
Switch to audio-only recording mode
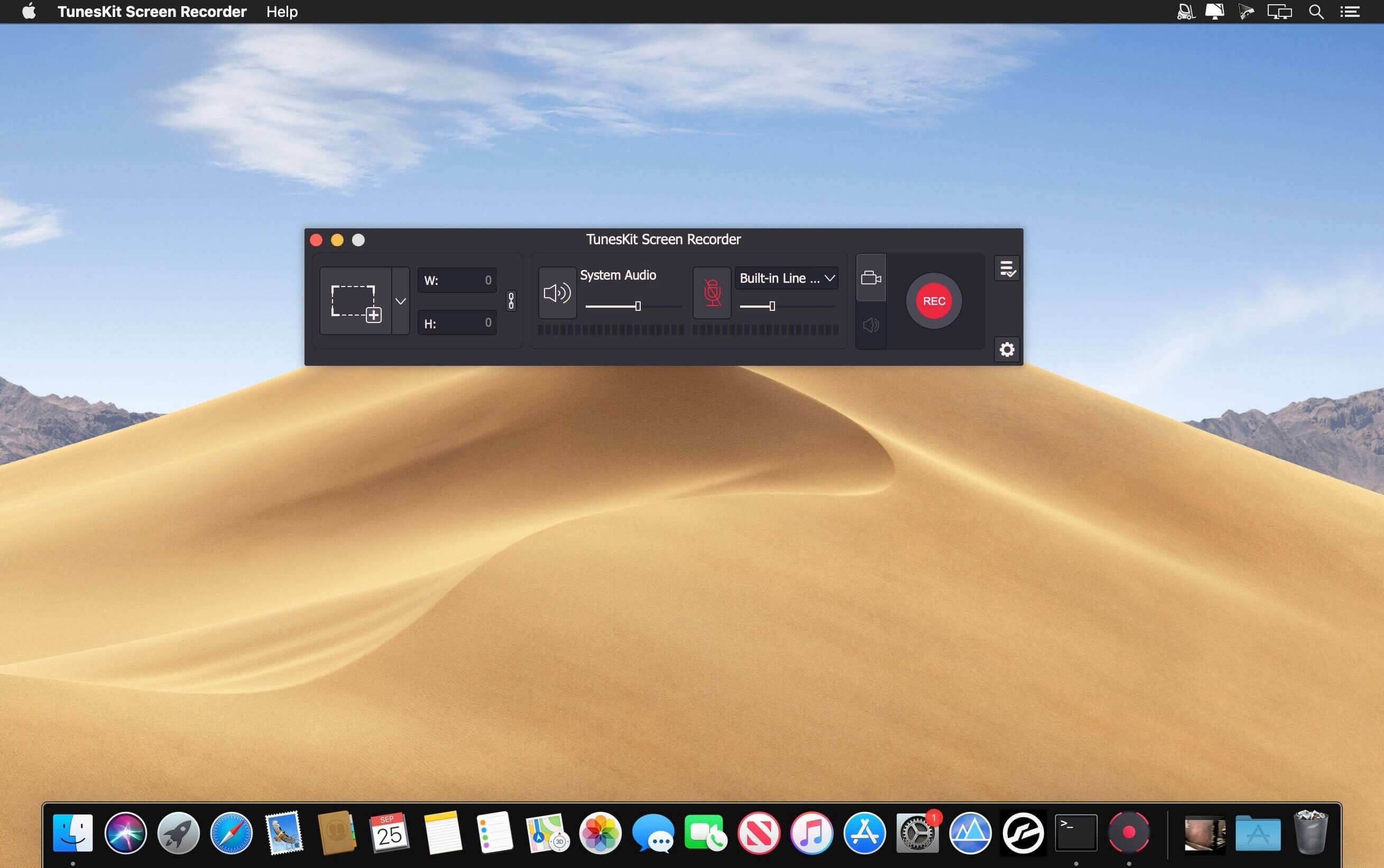tap(870, 326)
